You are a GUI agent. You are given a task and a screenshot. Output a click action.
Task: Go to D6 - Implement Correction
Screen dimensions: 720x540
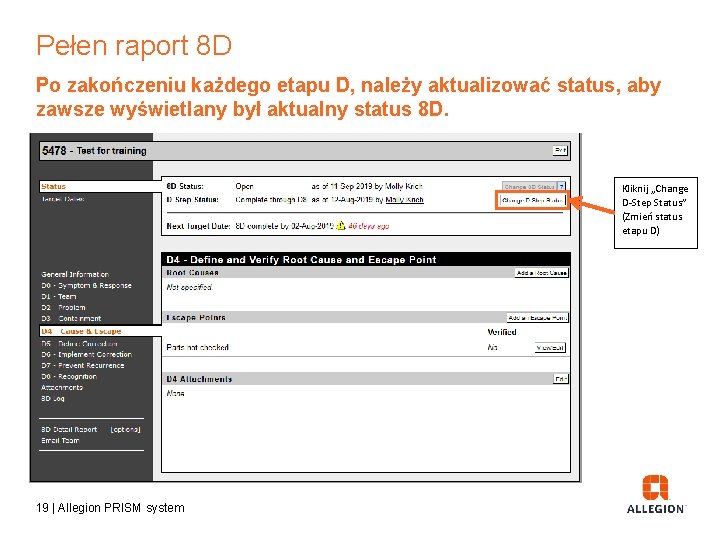coord(86,354)
